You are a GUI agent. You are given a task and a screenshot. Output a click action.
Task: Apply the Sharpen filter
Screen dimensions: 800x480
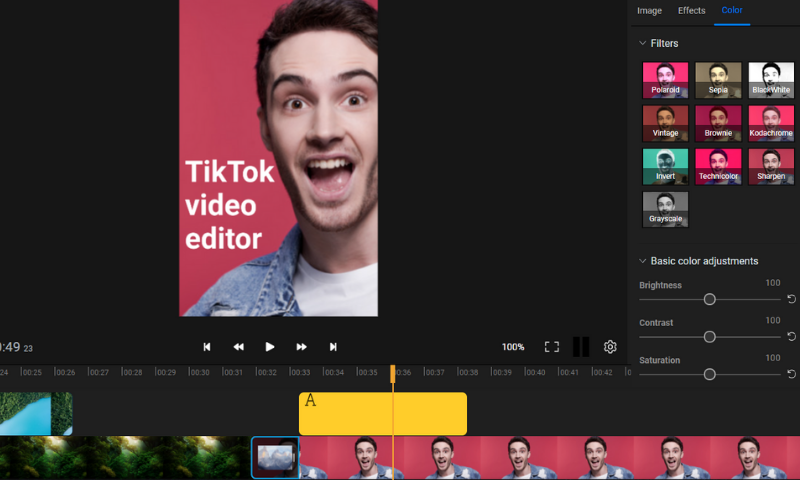771,166
